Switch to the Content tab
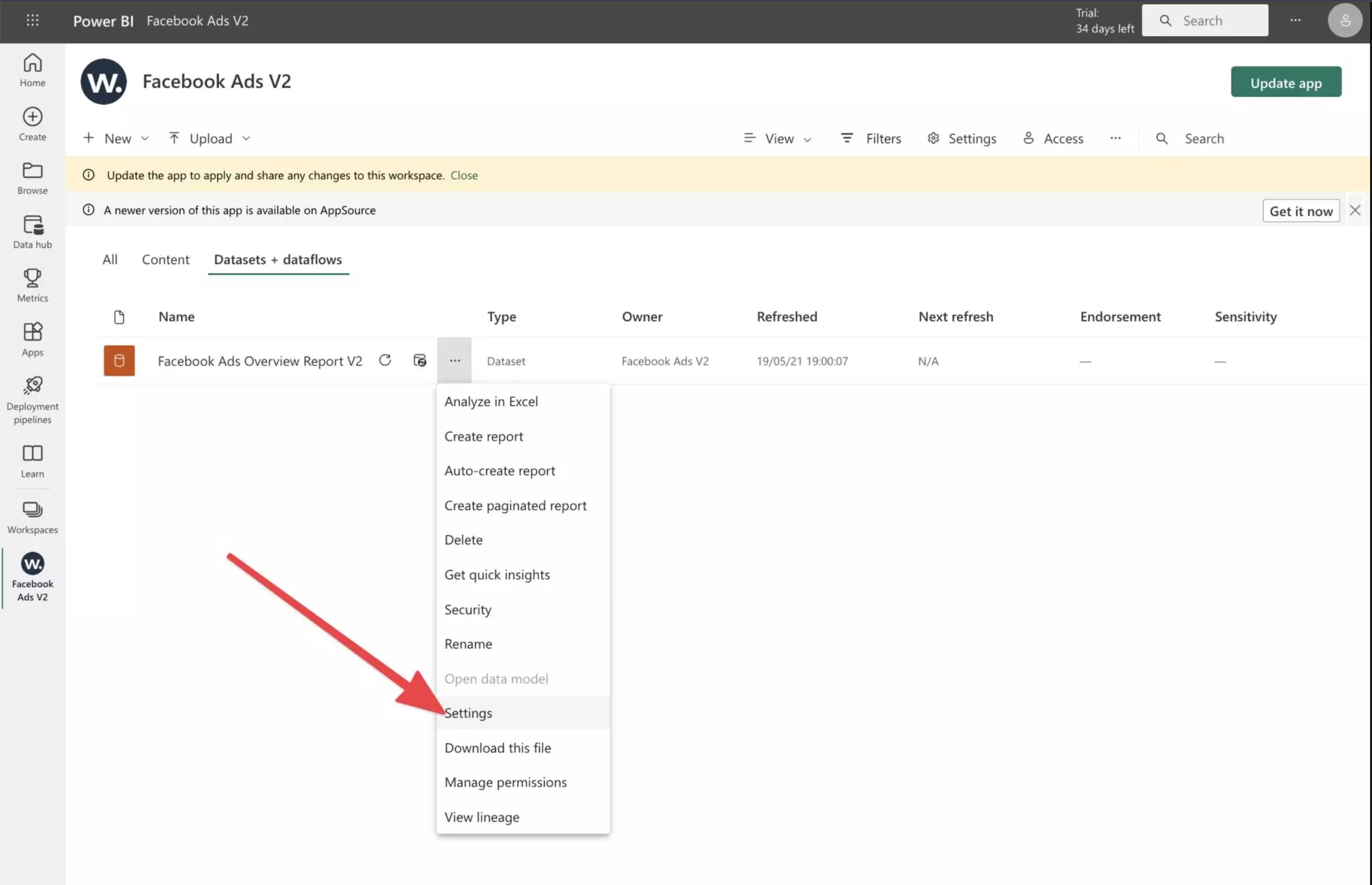This screenshot has width=1372, height=885. (166, 259)
